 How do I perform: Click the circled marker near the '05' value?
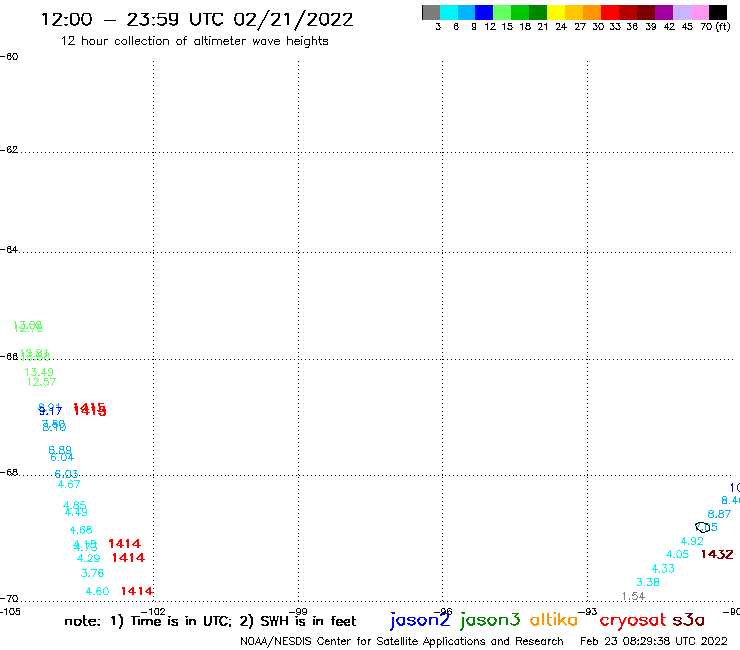coord(702,527)
